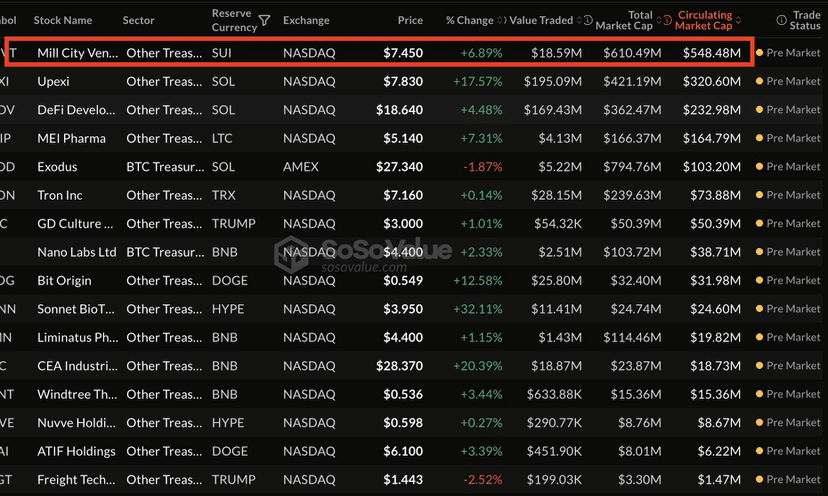
Task: Open the Upexi stock name
Action: (53, 81)
